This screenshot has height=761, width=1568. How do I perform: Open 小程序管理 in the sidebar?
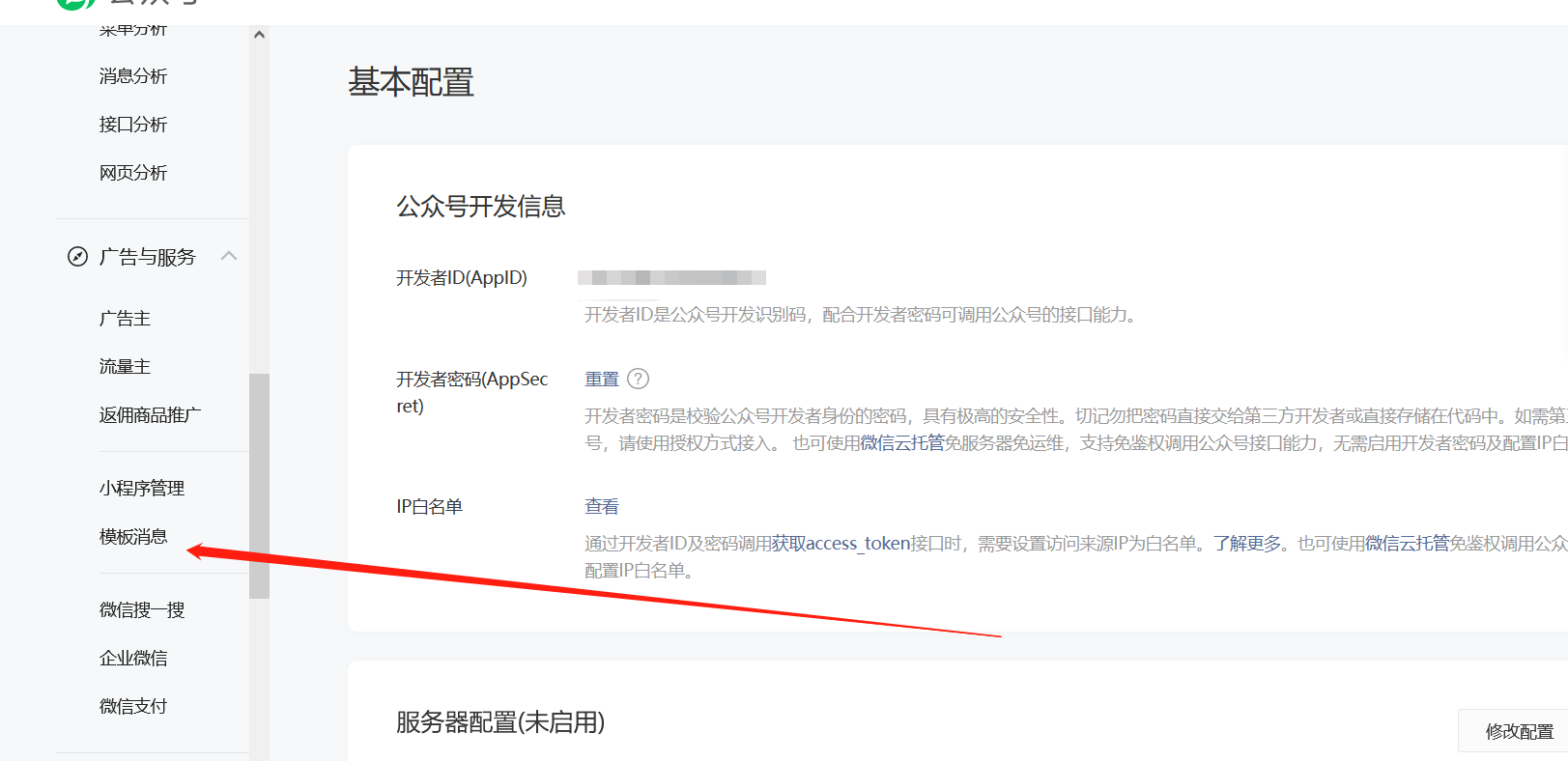[141, 489]
